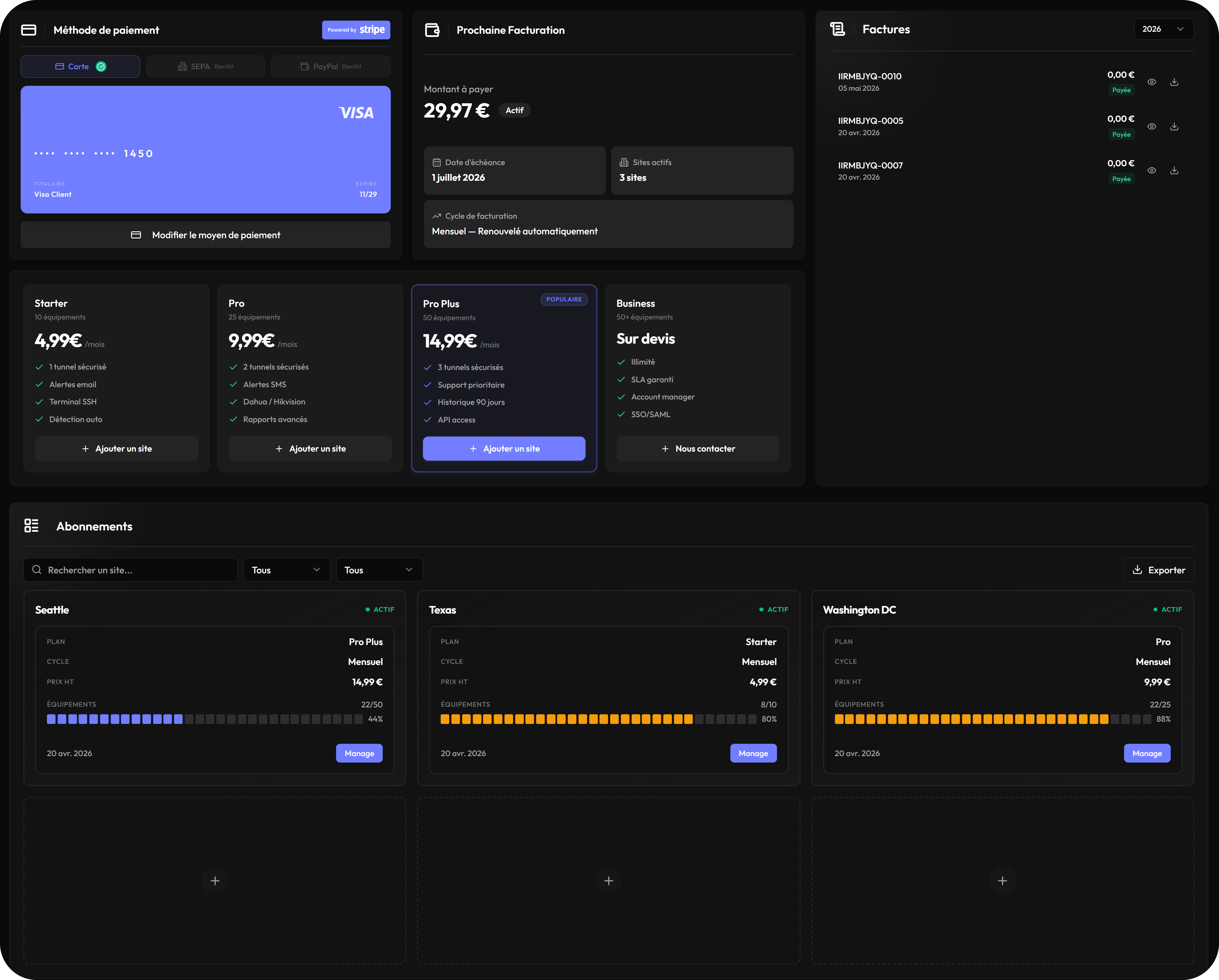
Task: Click invoice number IIRMBJYQ-0010
Action: 870,76
